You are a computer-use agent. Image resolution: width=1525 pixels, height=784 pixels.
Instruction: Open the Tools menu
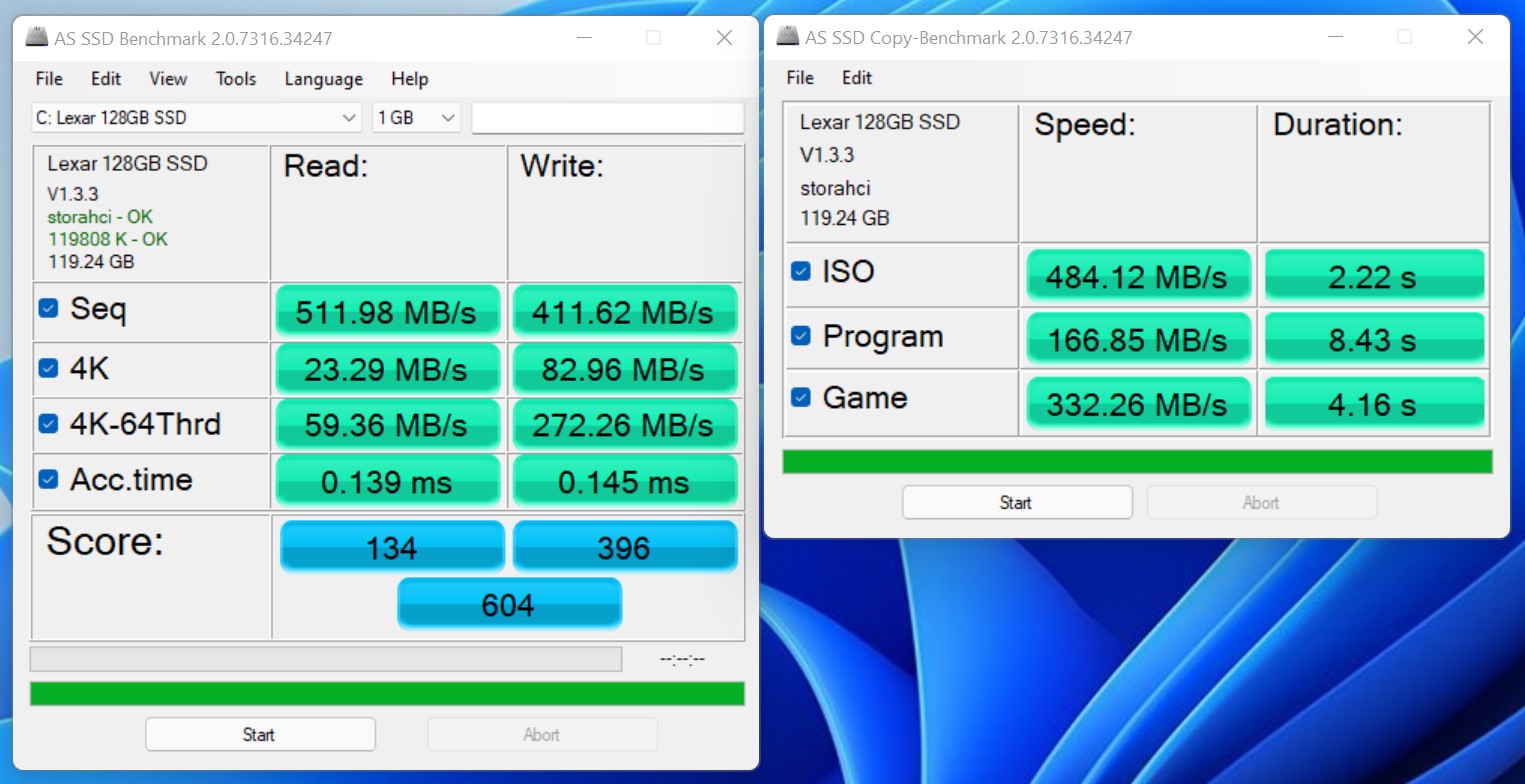(x=236, y=79)
